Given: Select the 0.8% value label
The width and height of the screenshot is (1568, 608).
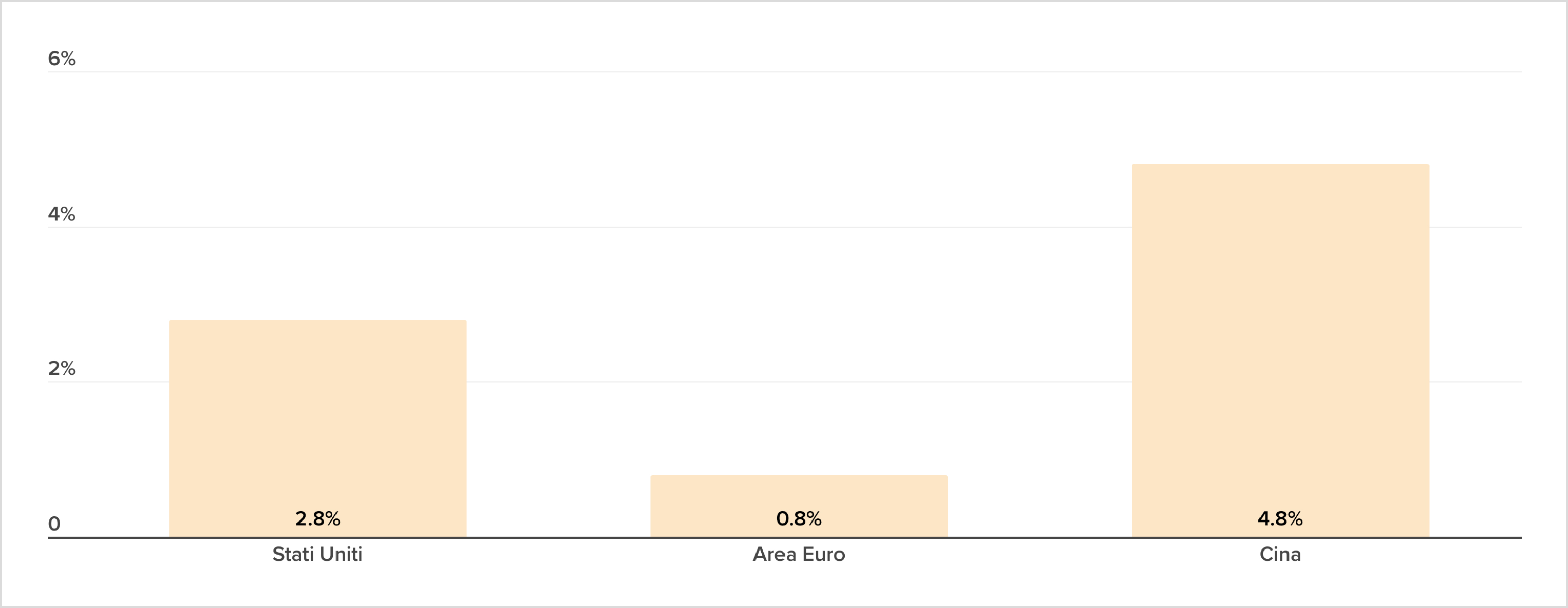Looking at the screenshot, I should click(799, 518).
